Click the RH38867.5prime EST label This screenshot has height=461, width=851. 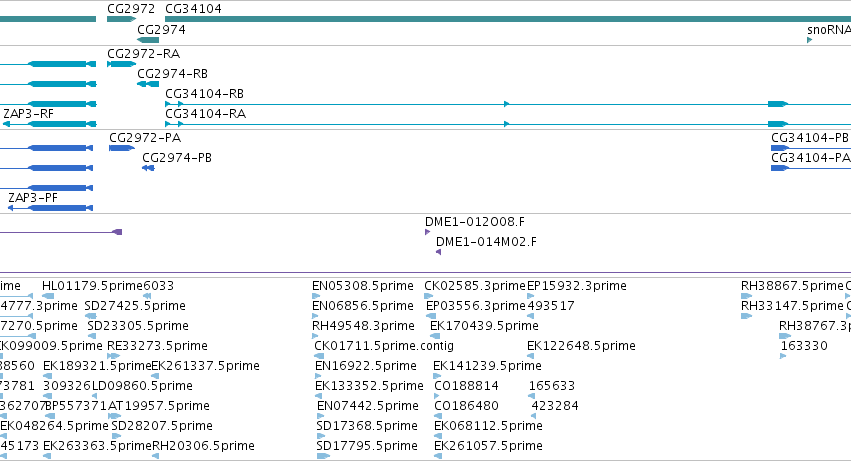pyautogui.click(x=792, y=286)
